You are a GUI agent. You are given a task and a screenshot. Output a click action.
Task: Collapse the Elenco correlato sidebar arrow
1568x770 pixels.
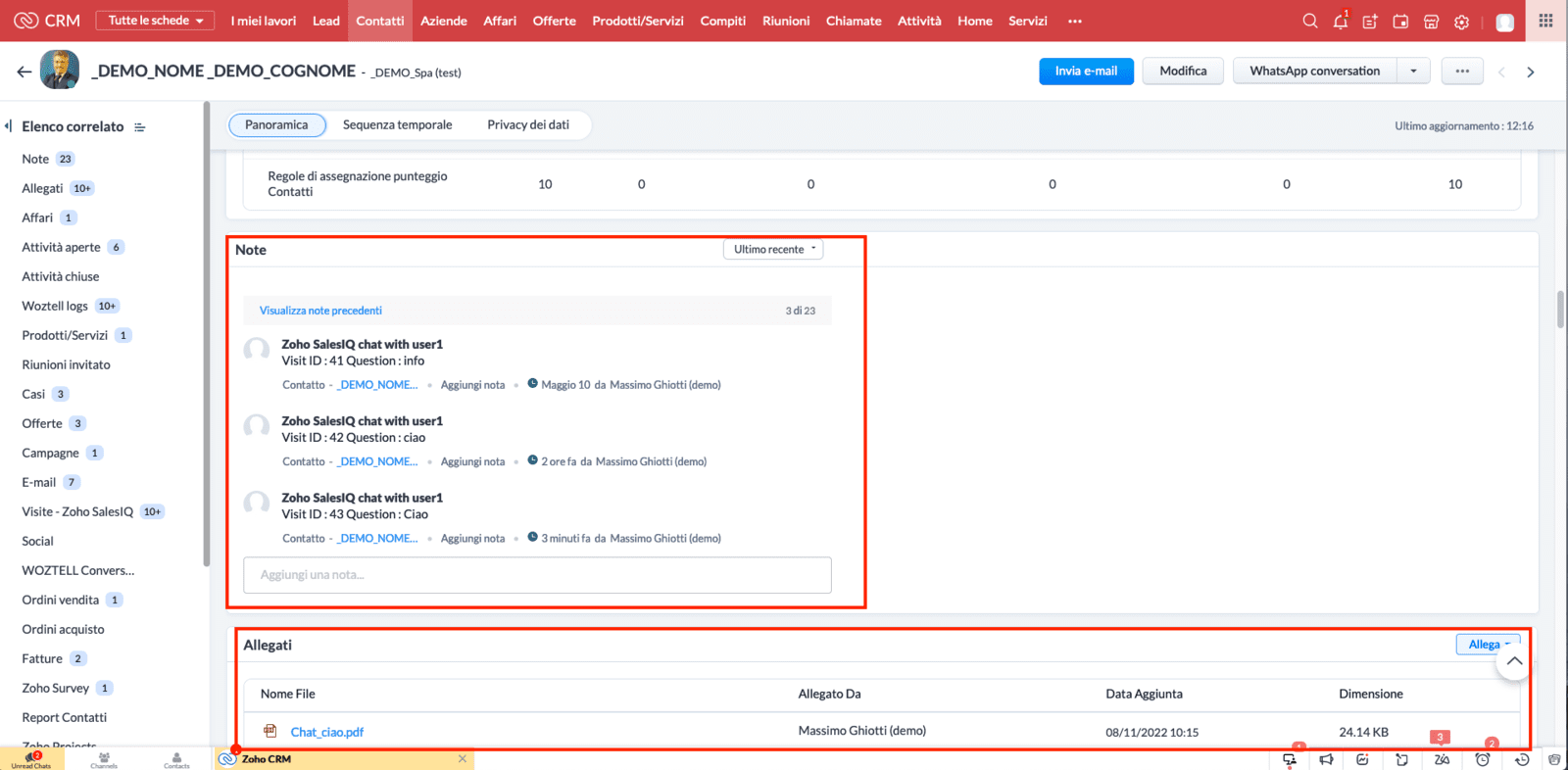coord(9,126)
